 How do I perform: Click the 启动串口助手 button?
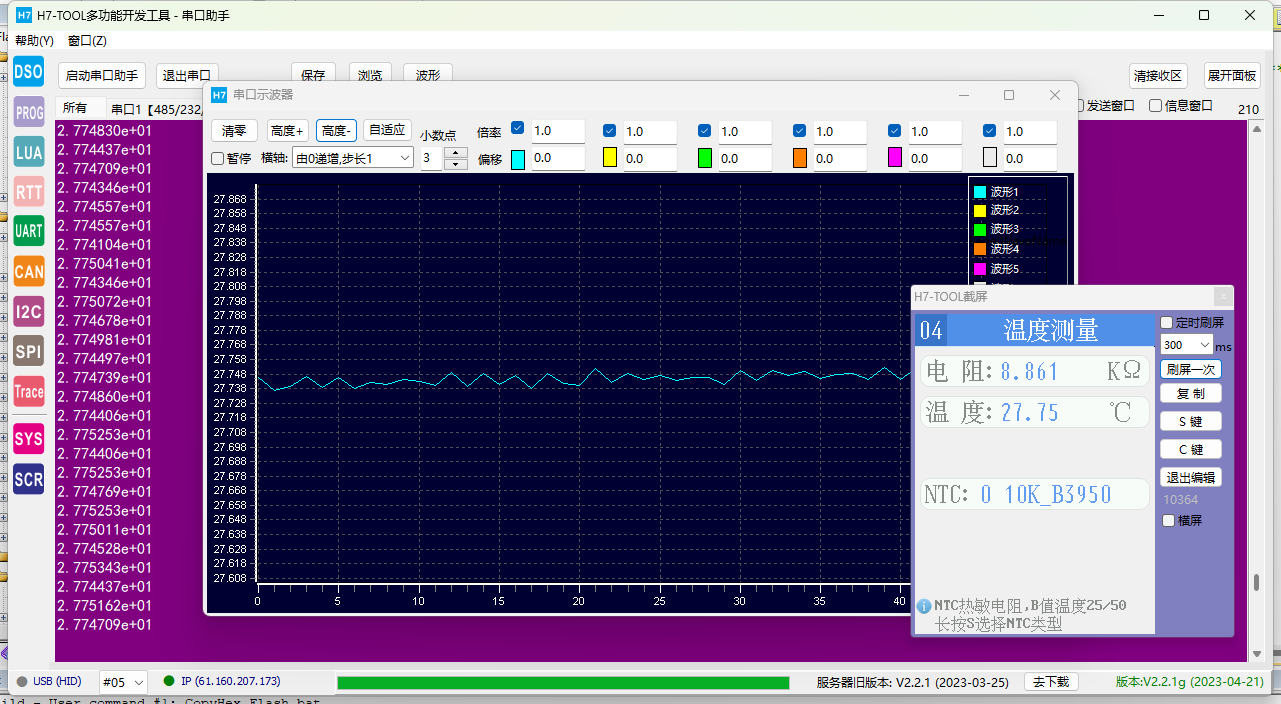(x=102, y=76)
